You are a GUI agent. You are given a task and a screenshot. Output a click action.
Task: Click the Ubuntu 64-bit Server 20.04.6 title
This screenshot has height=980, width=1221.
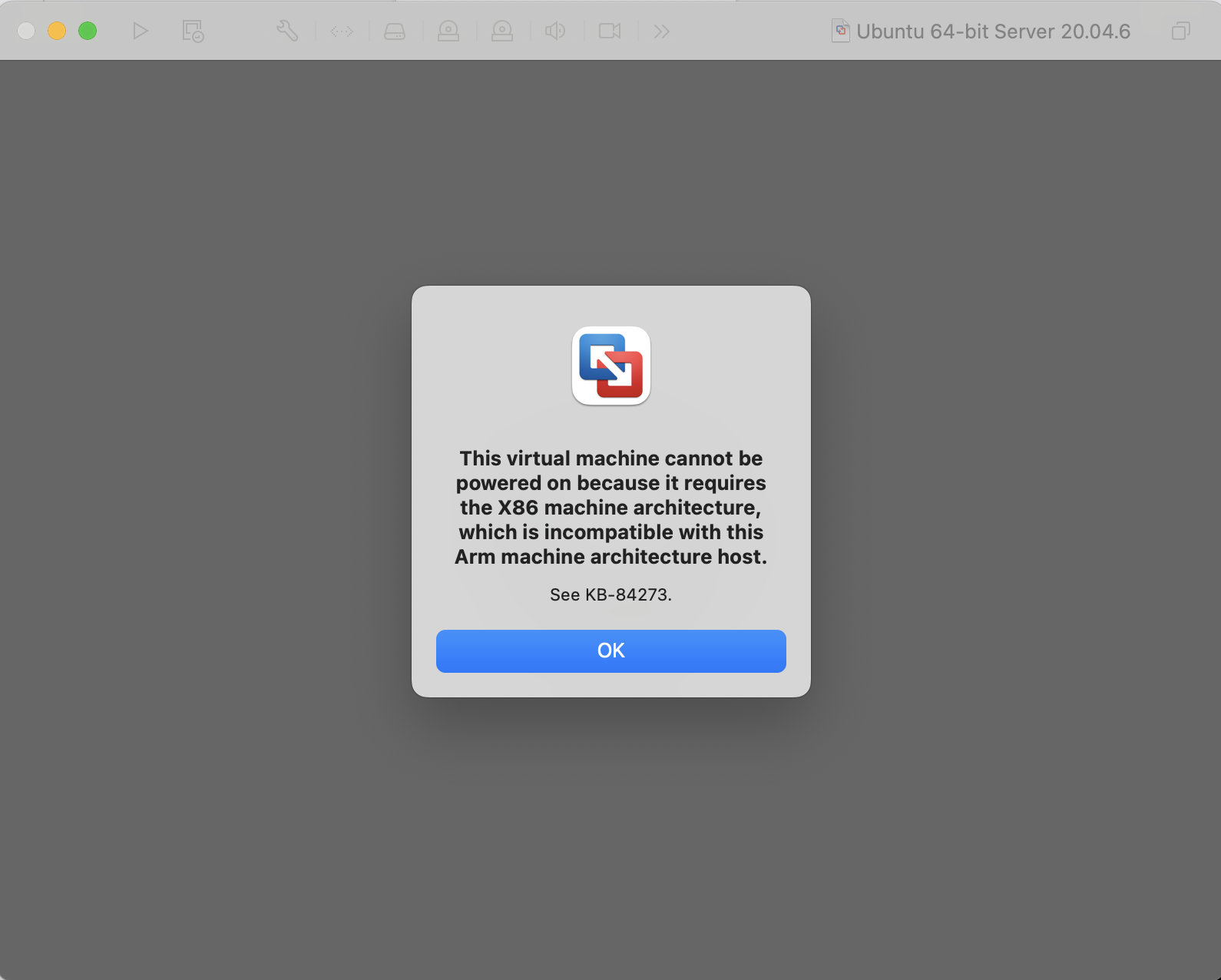[x=993, y=31]
